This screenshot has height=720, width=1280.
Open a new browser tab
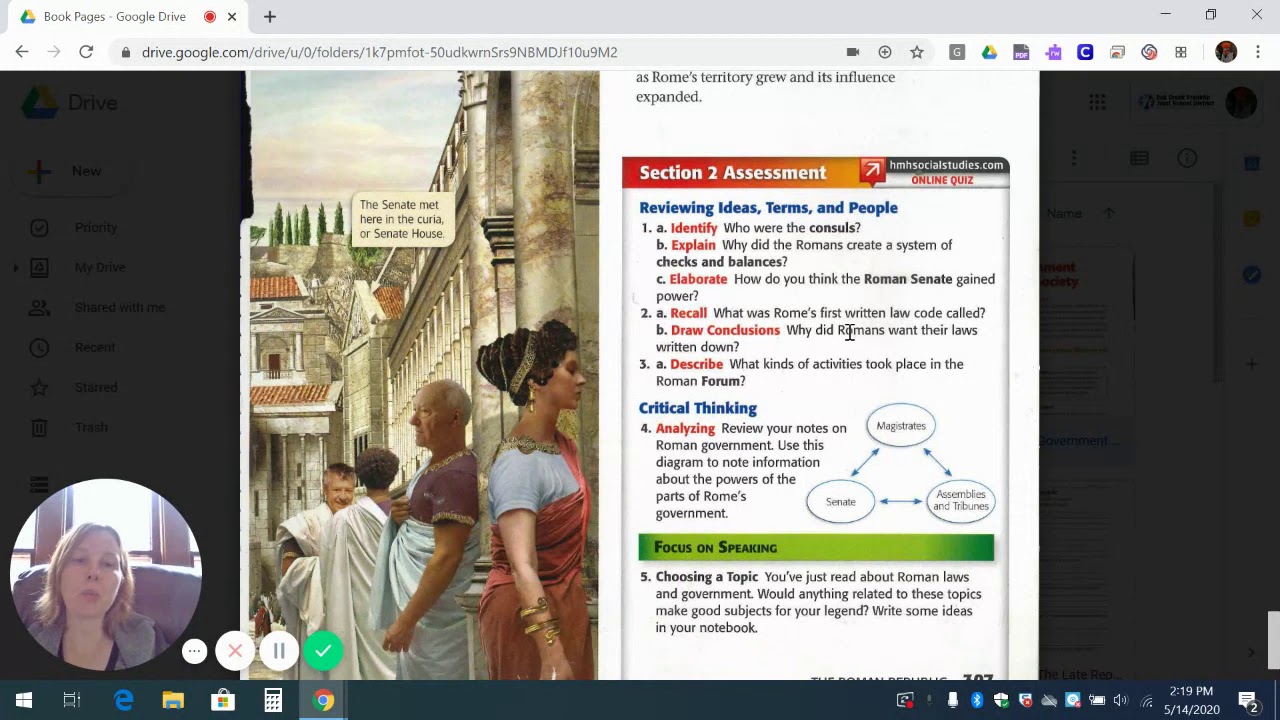(x=270, y=17)
